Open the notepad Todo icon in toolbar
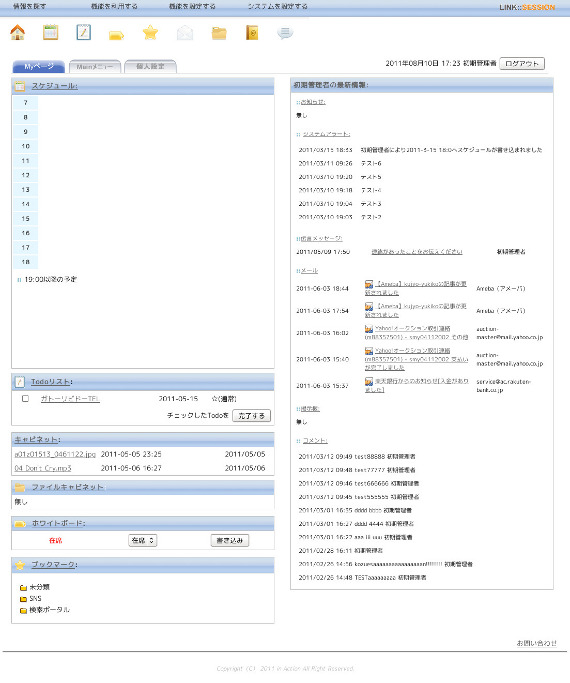The height and width of the screenshot is (683, 570). 84,33
